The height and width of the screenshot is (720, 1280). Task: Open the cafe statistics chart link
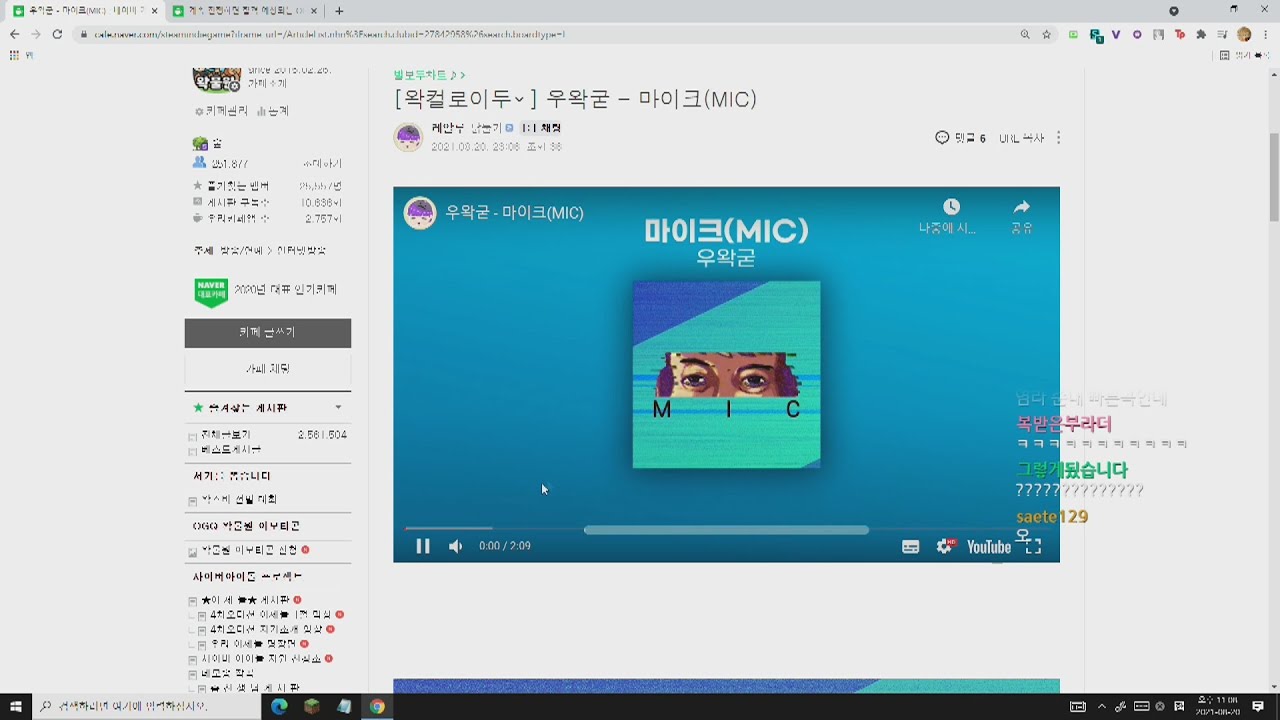[x=273, y=111]
